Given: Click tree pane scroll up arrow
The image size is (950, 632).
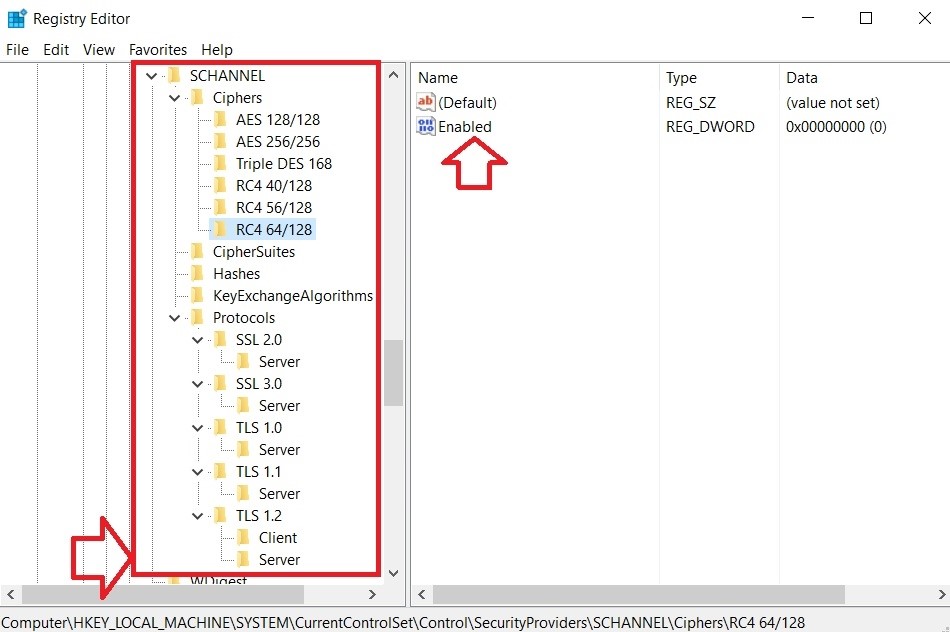Looking at the screenshot, I should (x=393, y=75).
